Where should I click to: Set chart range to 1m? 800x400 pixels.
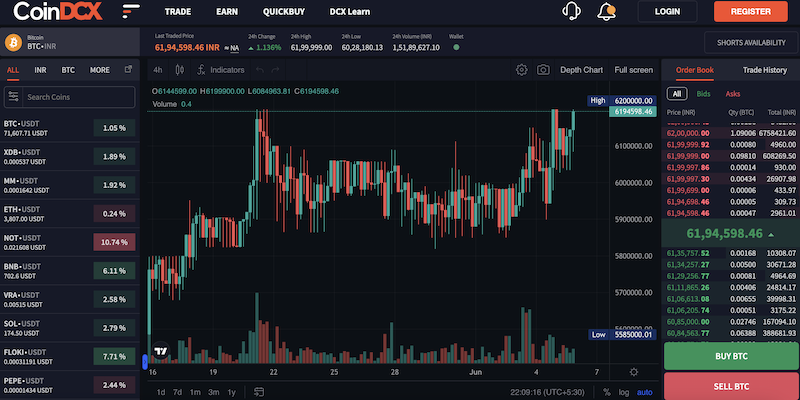tap(194, 392)
